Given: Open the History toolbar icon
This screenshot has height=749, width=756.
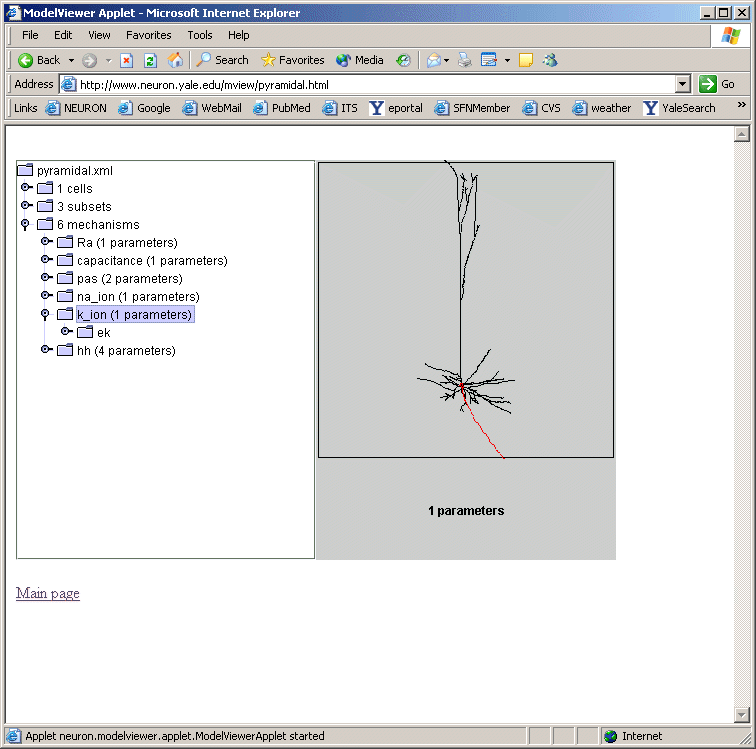Looking at the screenshot, I should point(403,60).
